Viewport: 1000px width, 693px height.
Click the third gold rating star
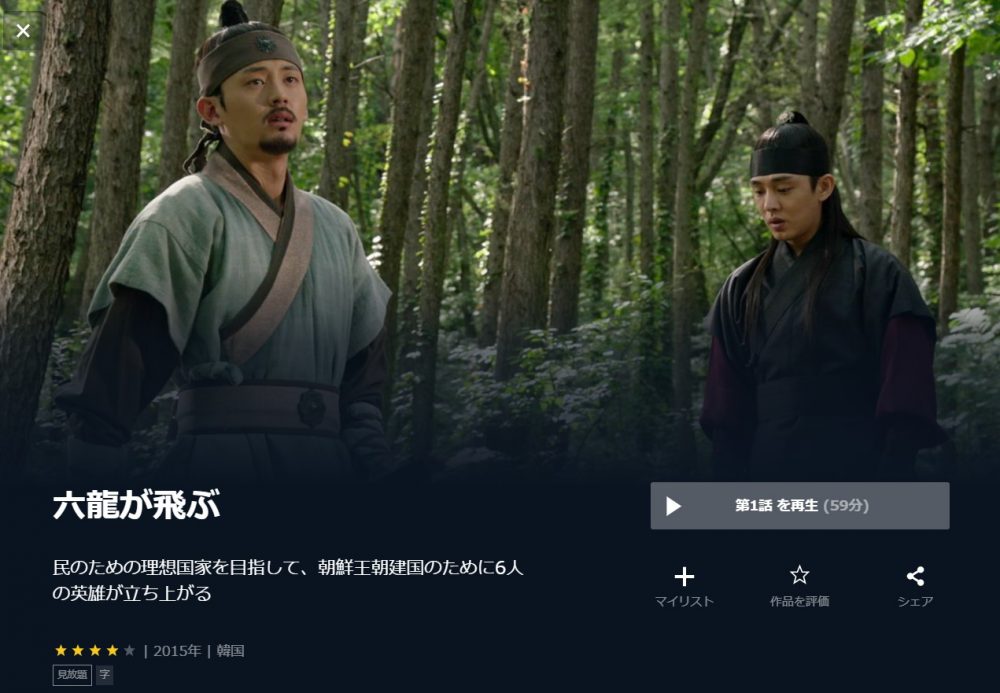pos(95,650)
